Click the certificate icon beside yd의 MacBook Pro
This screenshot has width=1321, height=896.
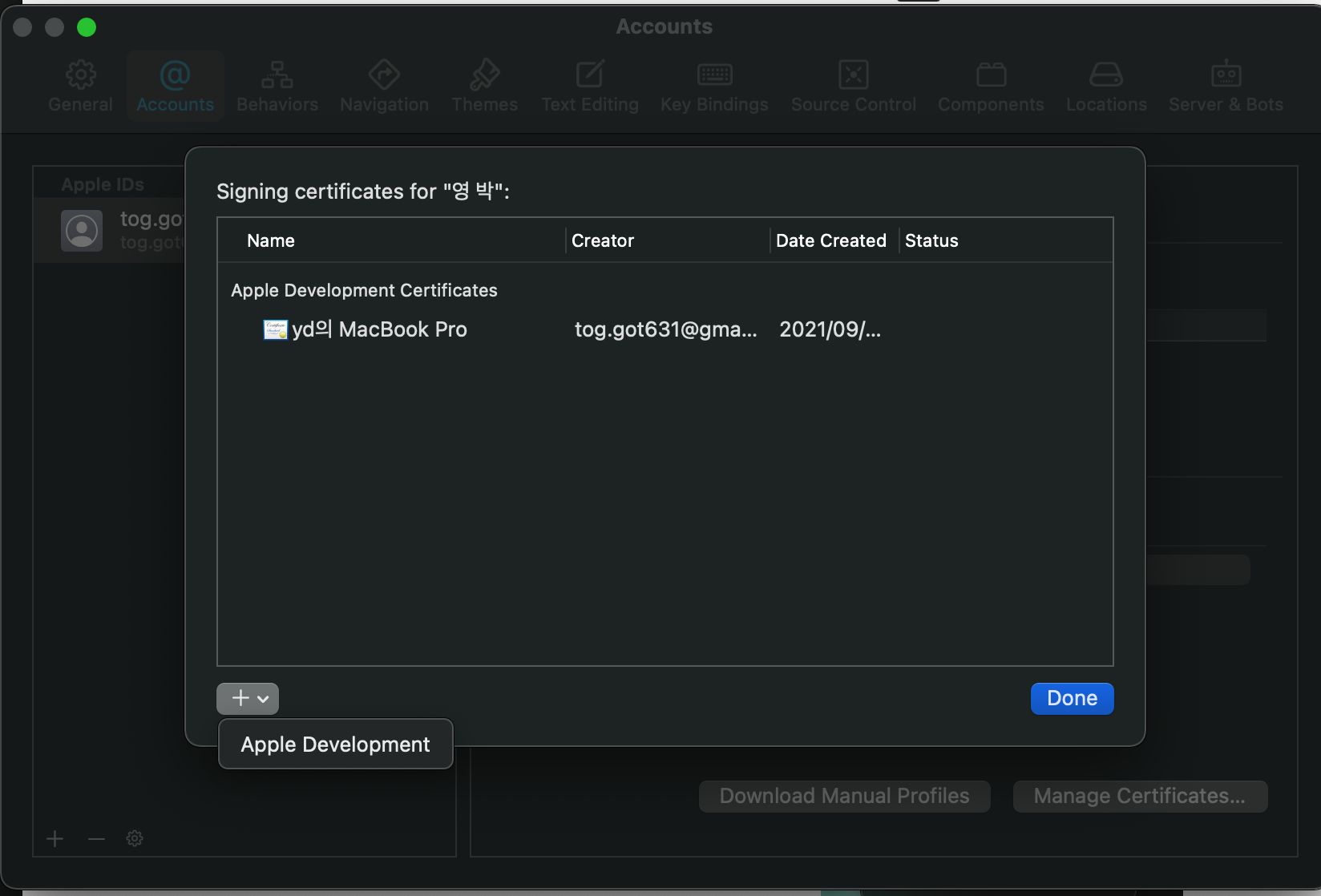point(275,329)
